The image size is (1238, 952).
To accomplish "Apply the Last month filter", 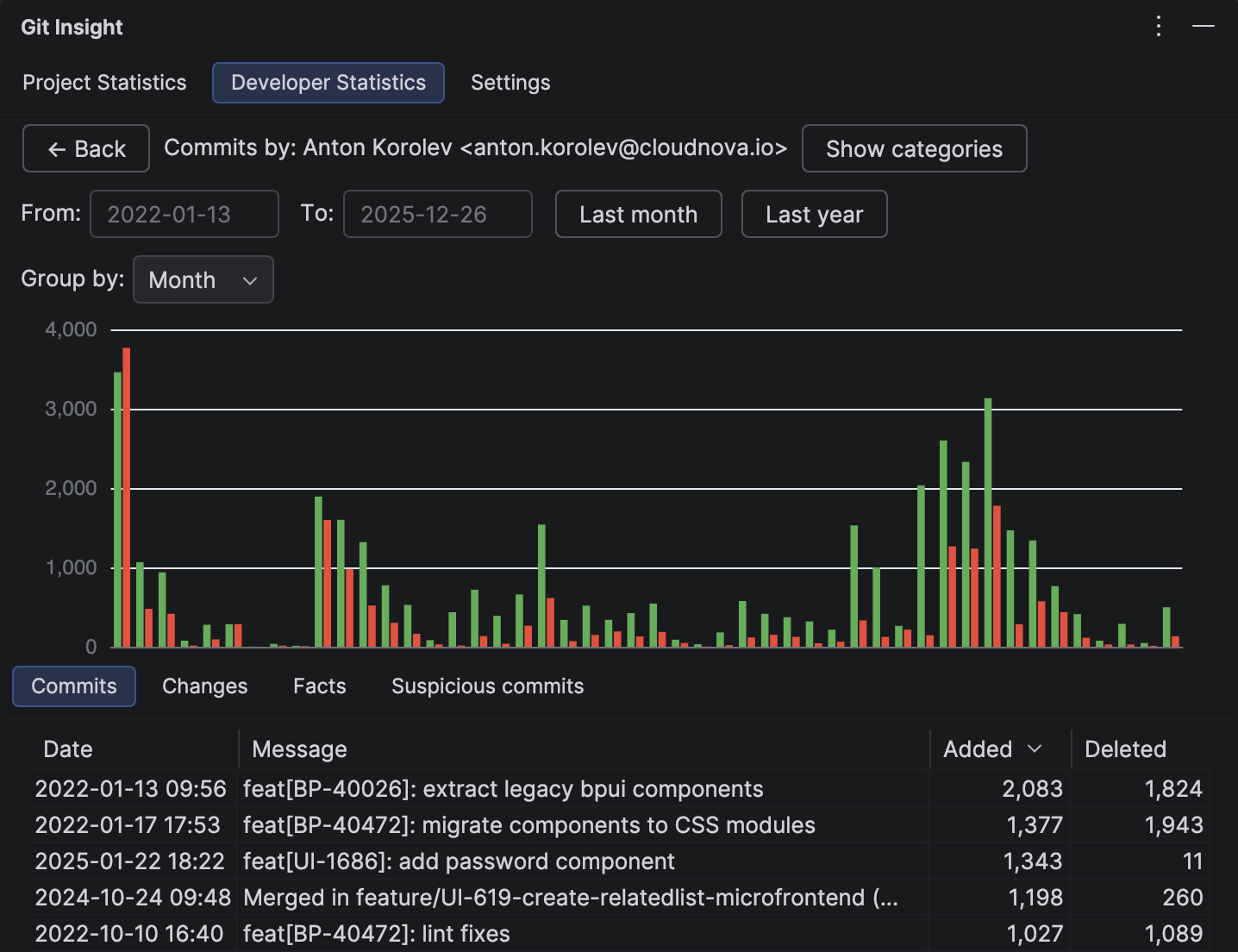I will [638, 214].
